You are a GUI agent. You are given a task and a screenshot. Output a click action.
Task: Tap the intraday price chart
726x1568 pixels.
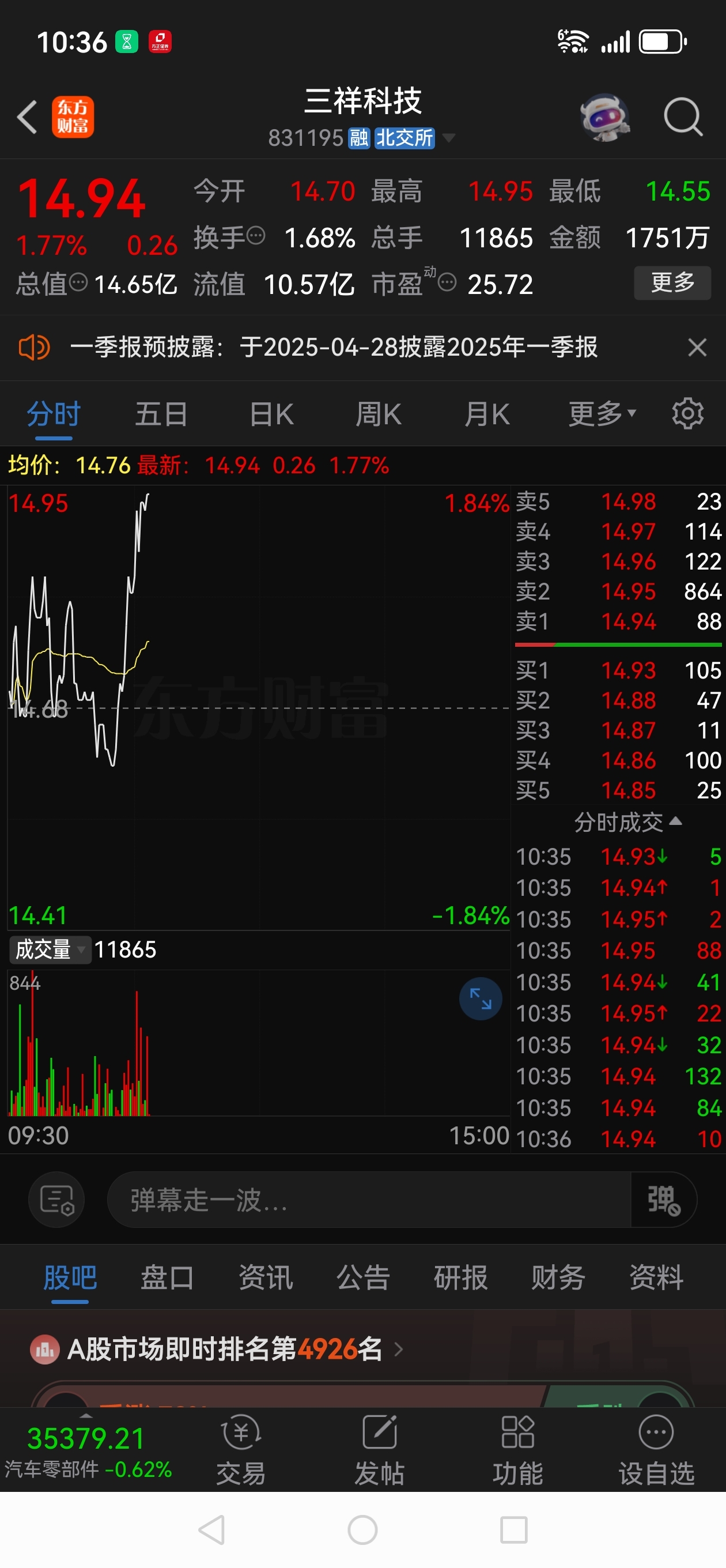tap(258, 707)
